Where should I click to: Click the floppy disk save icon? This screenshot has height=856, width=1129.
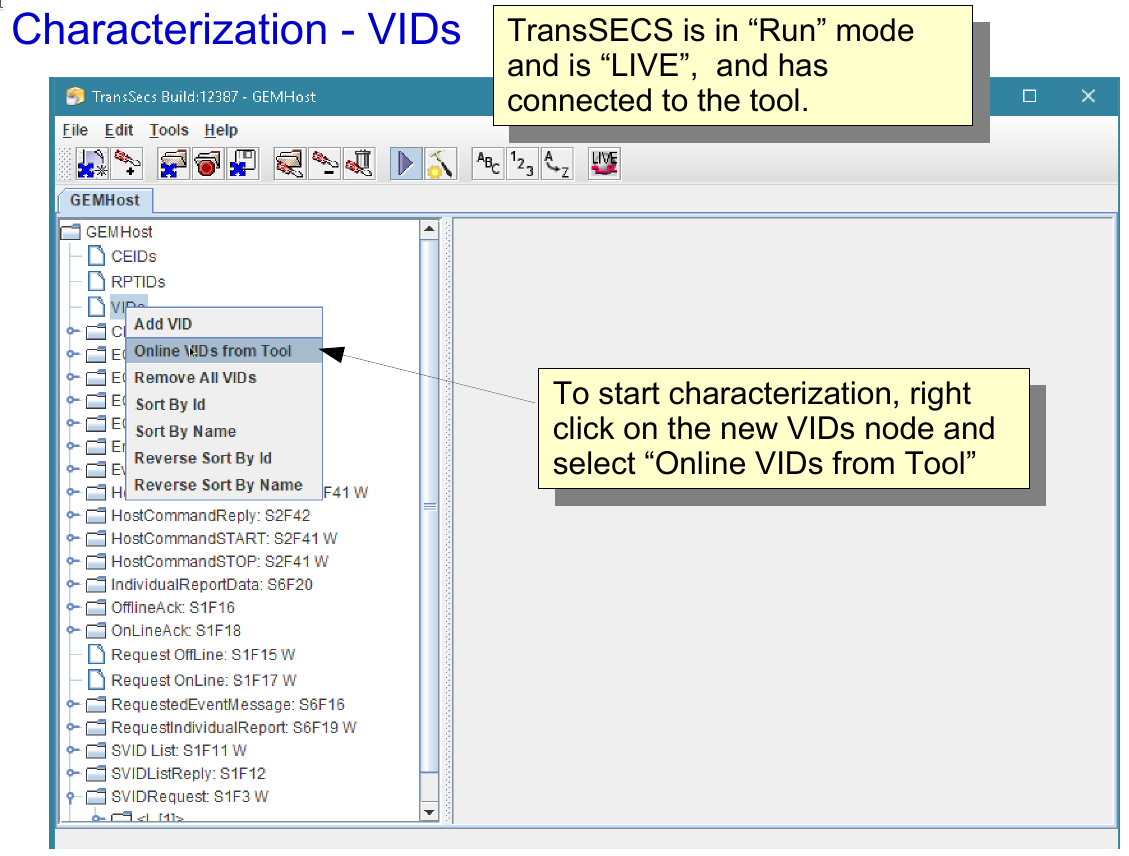pyautogui.click(x=243, y=163)
